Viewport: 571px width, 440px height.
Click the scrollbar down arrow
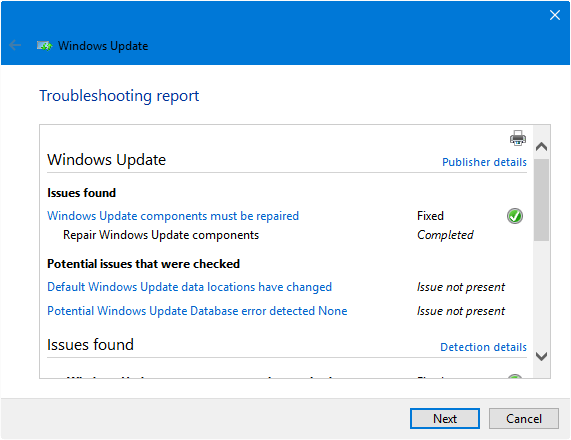[541, 356]
